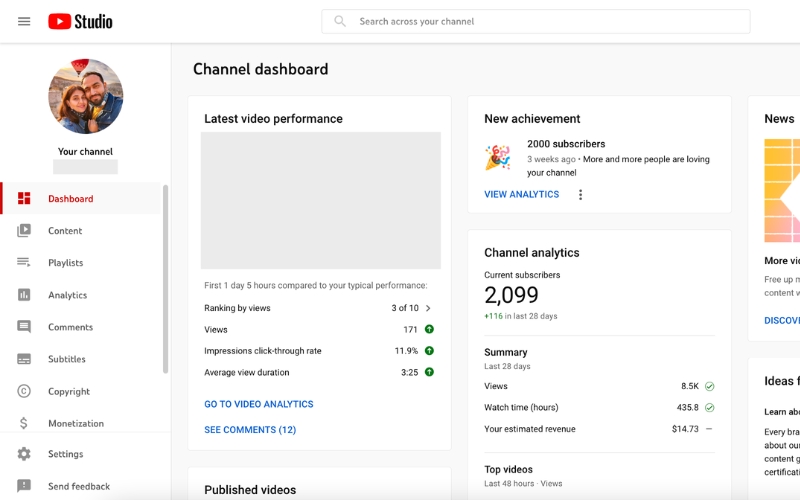Click the 'Your channel' label

[x=85, y=152]
